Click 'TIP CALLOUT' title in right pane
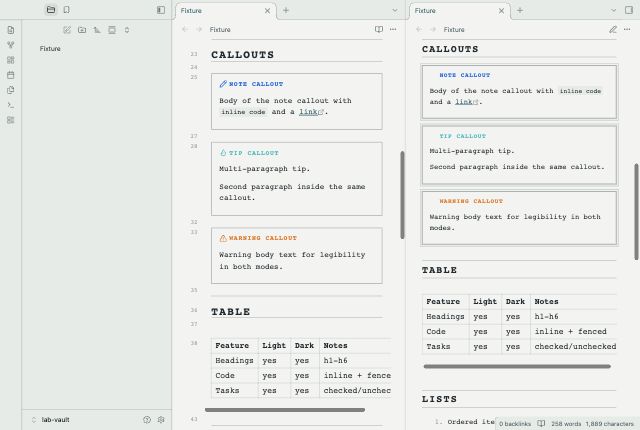640x430 pixels. tap(463, 136)
